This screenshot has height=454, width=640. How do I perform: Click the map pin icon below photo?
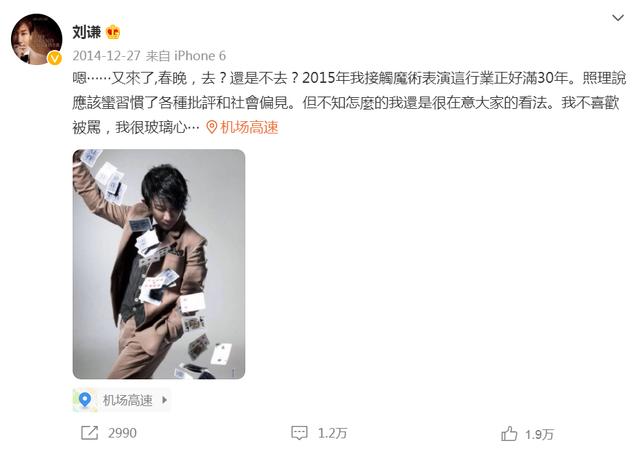pos(84,400)
